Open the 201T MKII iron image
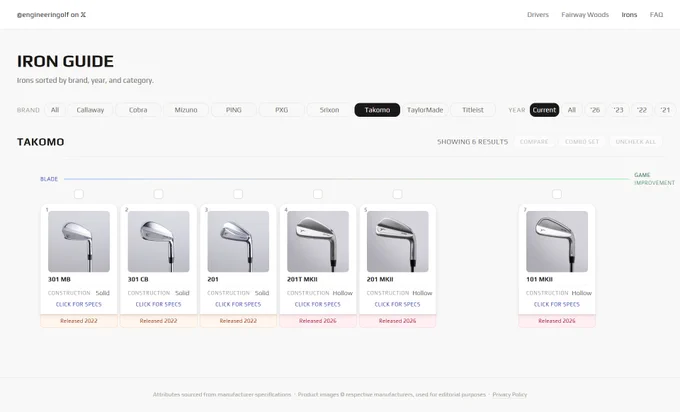Image resolution: width=680 pixels, height=412 pixels. click(x=318, y=242)
